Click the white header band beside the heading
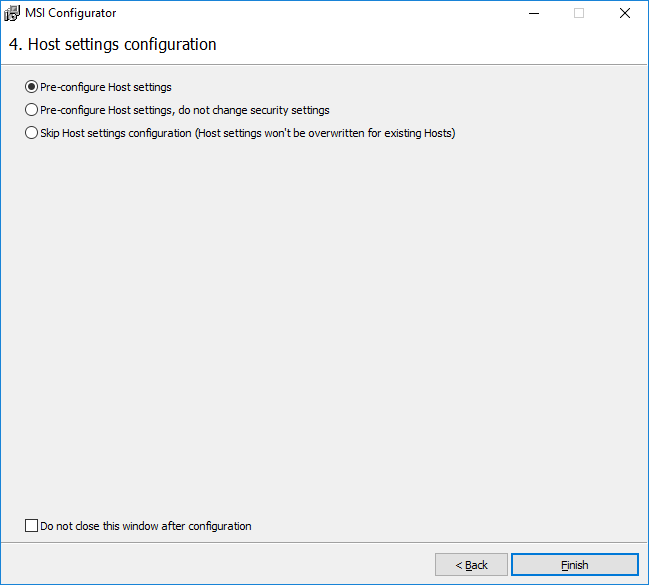The width and height of the screenshot is (649, 585). pos(430,45)
